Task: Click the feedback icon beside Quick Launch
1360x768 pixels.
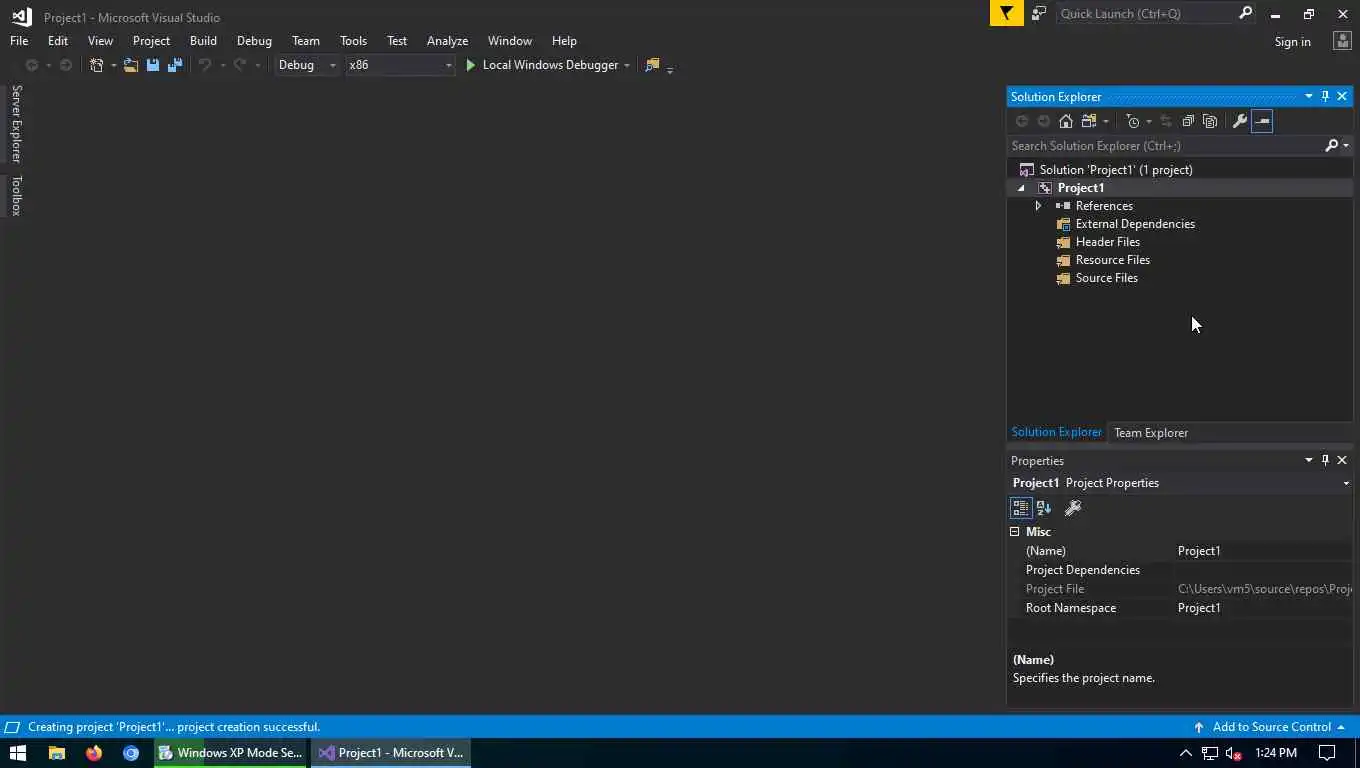Action: (1039, 13)
